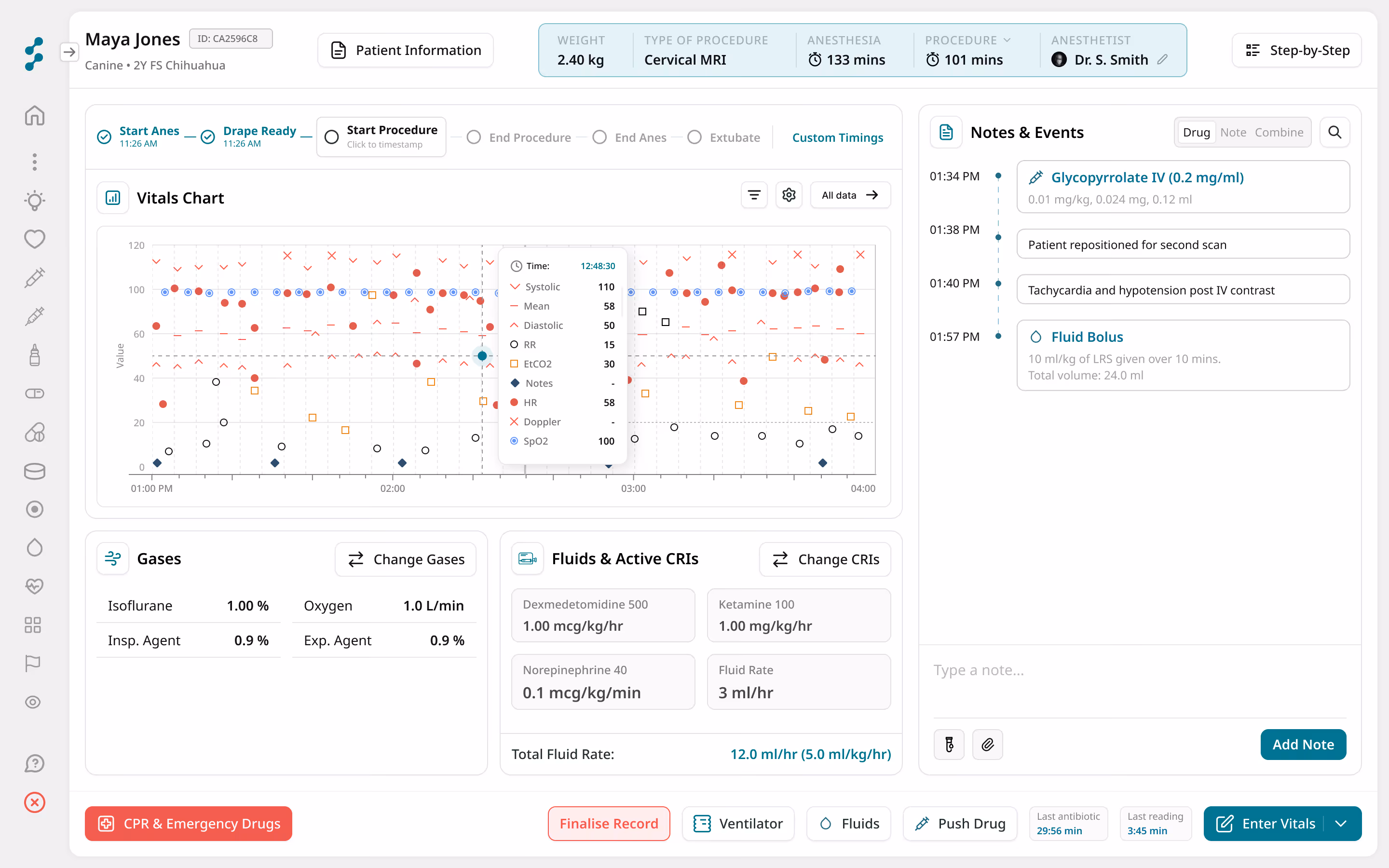The image size is (1389, 868).
Task: Open Custom Timings link
Action: (837, 138)
